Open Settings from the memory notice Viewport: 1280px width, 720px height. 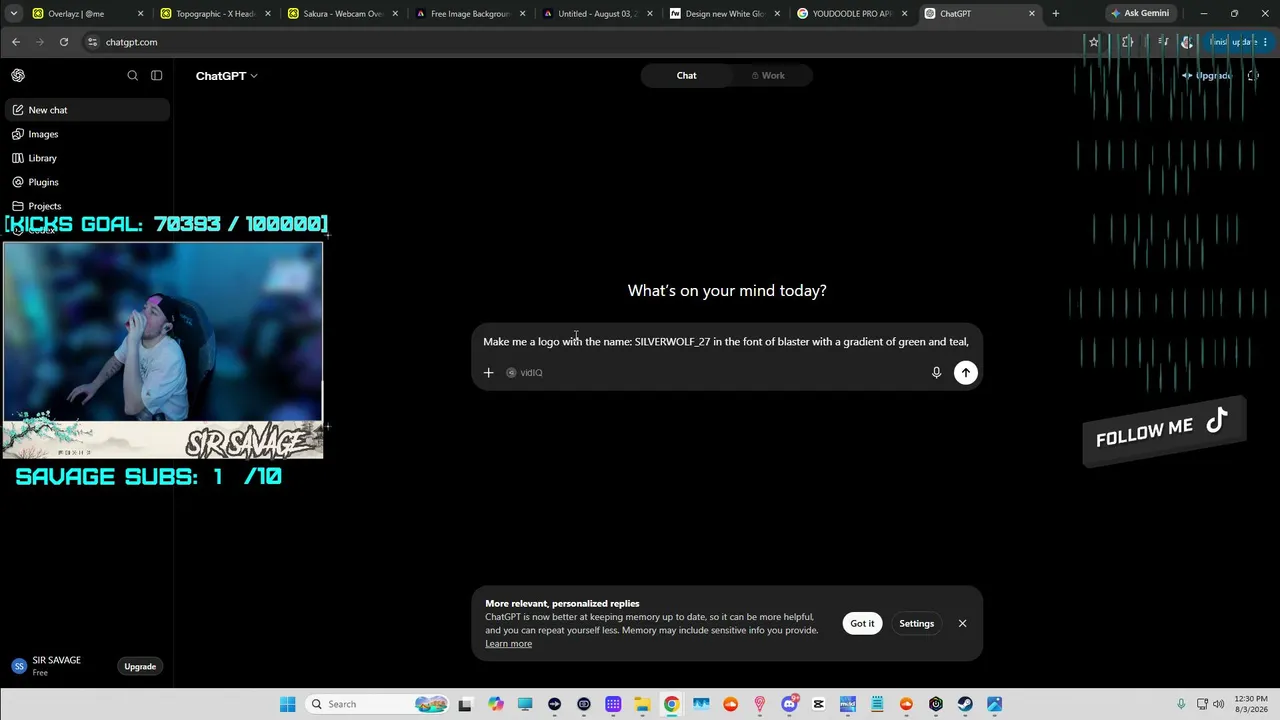pos(916,623)
